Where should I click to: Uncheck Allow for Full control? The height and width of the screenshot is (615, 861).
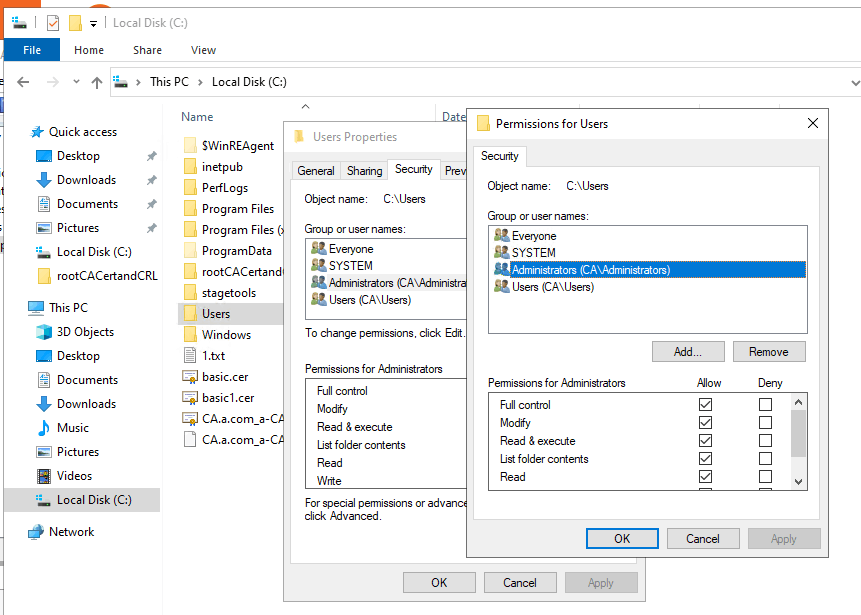(x=706, y=405)
